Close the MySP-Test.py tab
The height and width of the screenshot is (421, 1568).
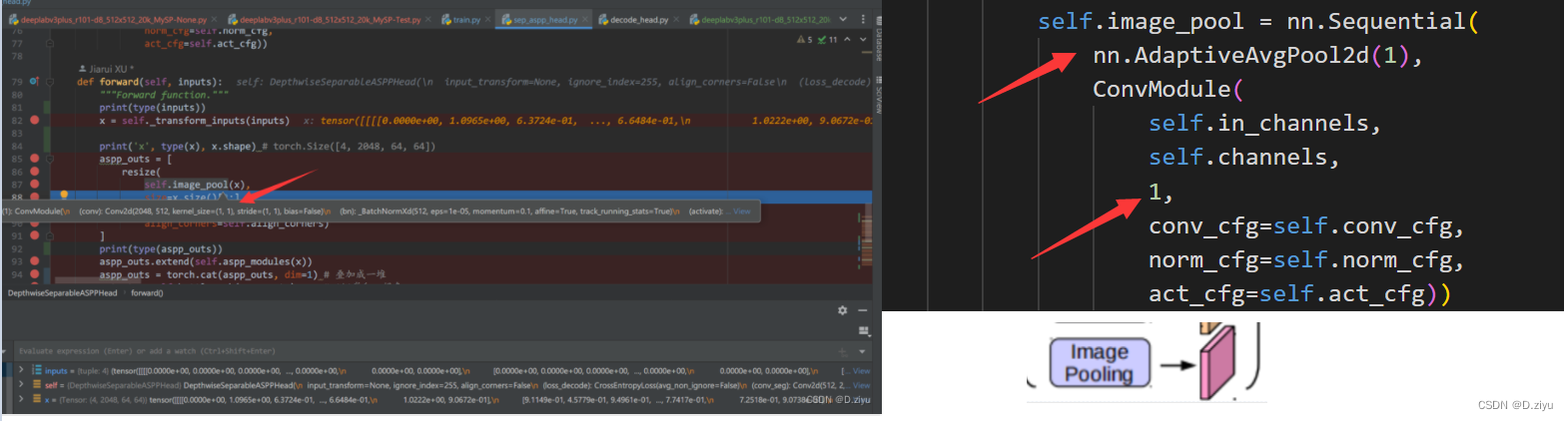(429, 19)
